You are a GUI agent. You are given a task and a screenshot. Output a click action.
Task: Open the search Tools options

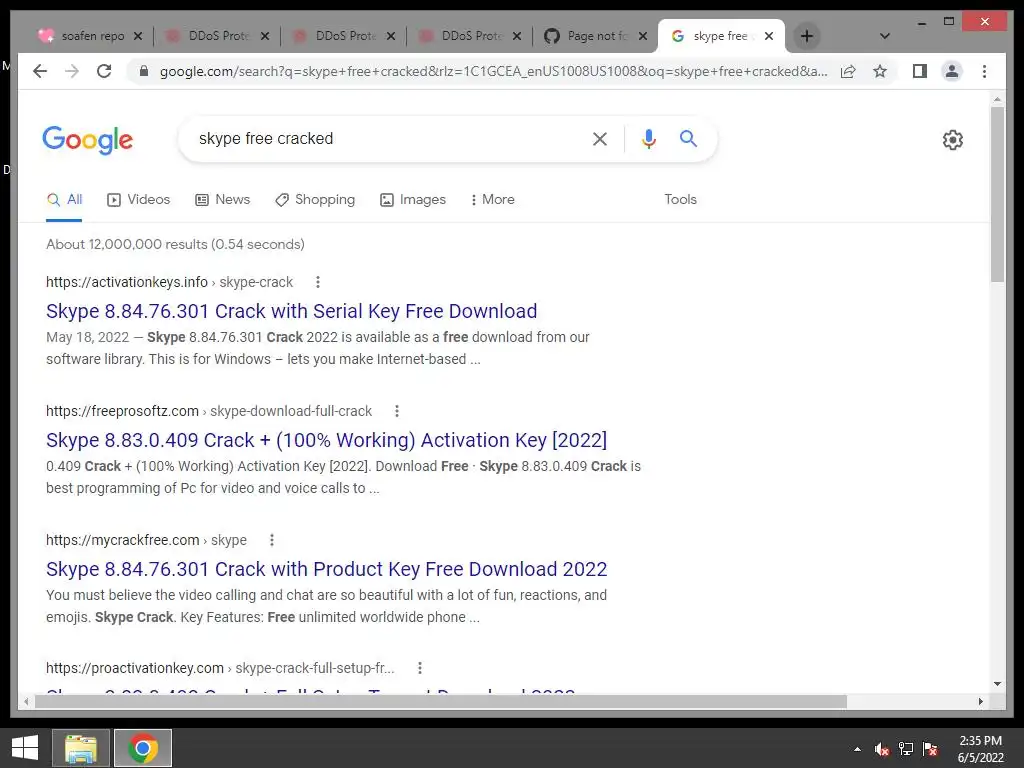(x=680, y=200)
